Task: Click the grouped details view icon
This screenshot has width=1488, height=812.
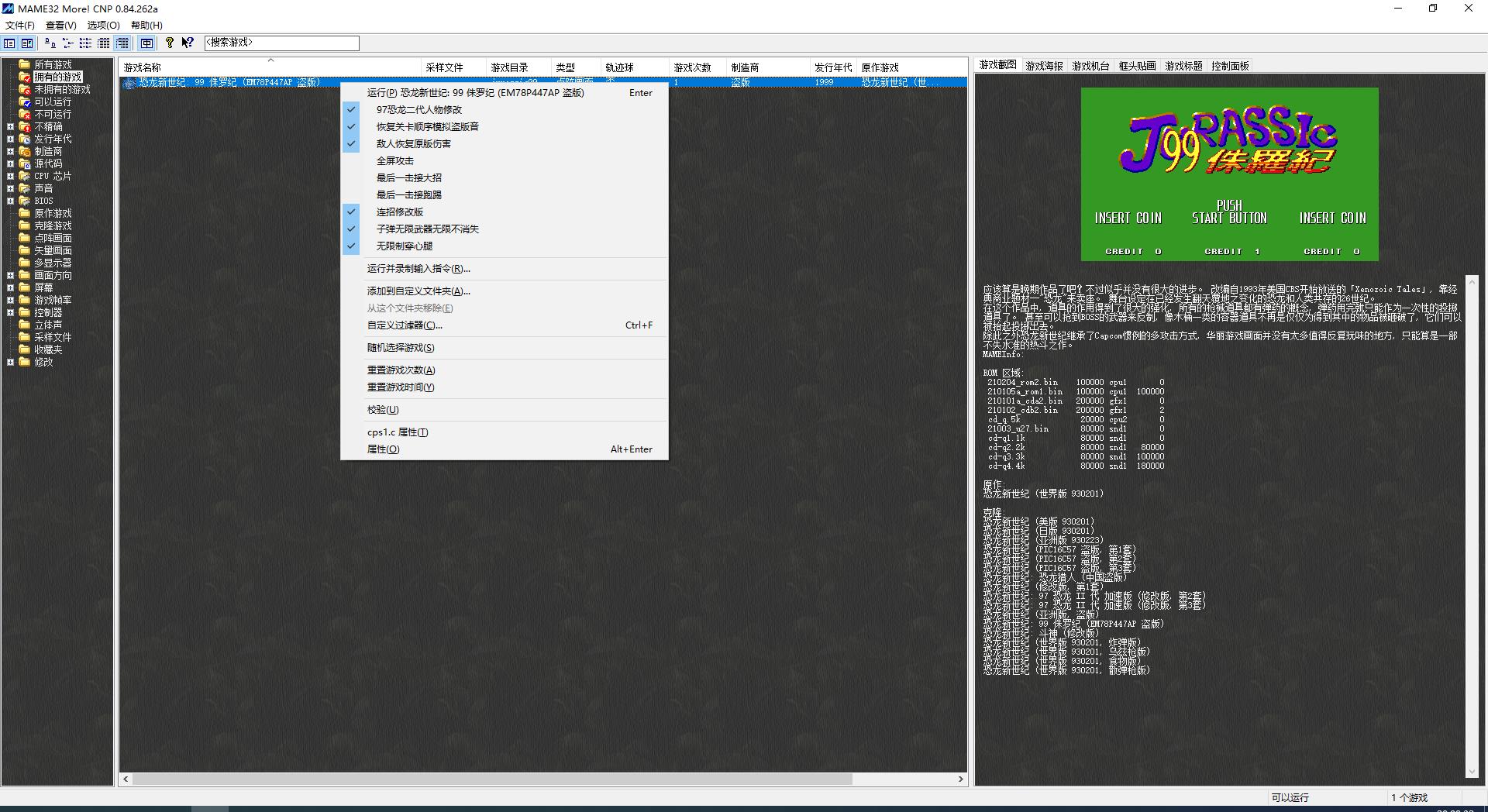Action: 122,43
